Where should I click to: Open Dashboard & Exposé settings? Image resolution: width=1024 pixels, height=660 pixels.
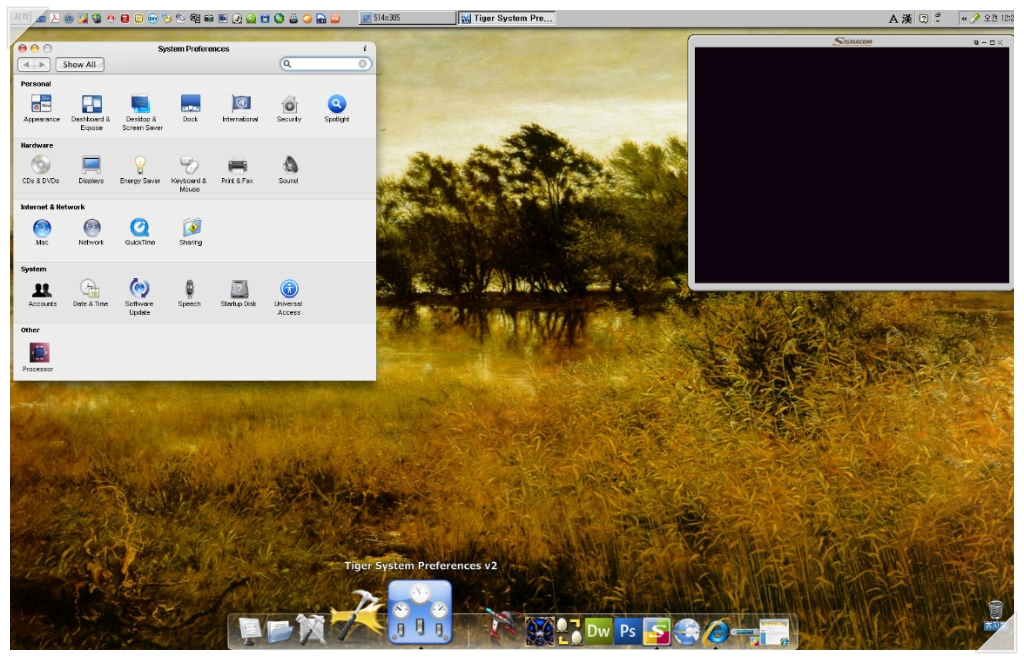[91, 105]
